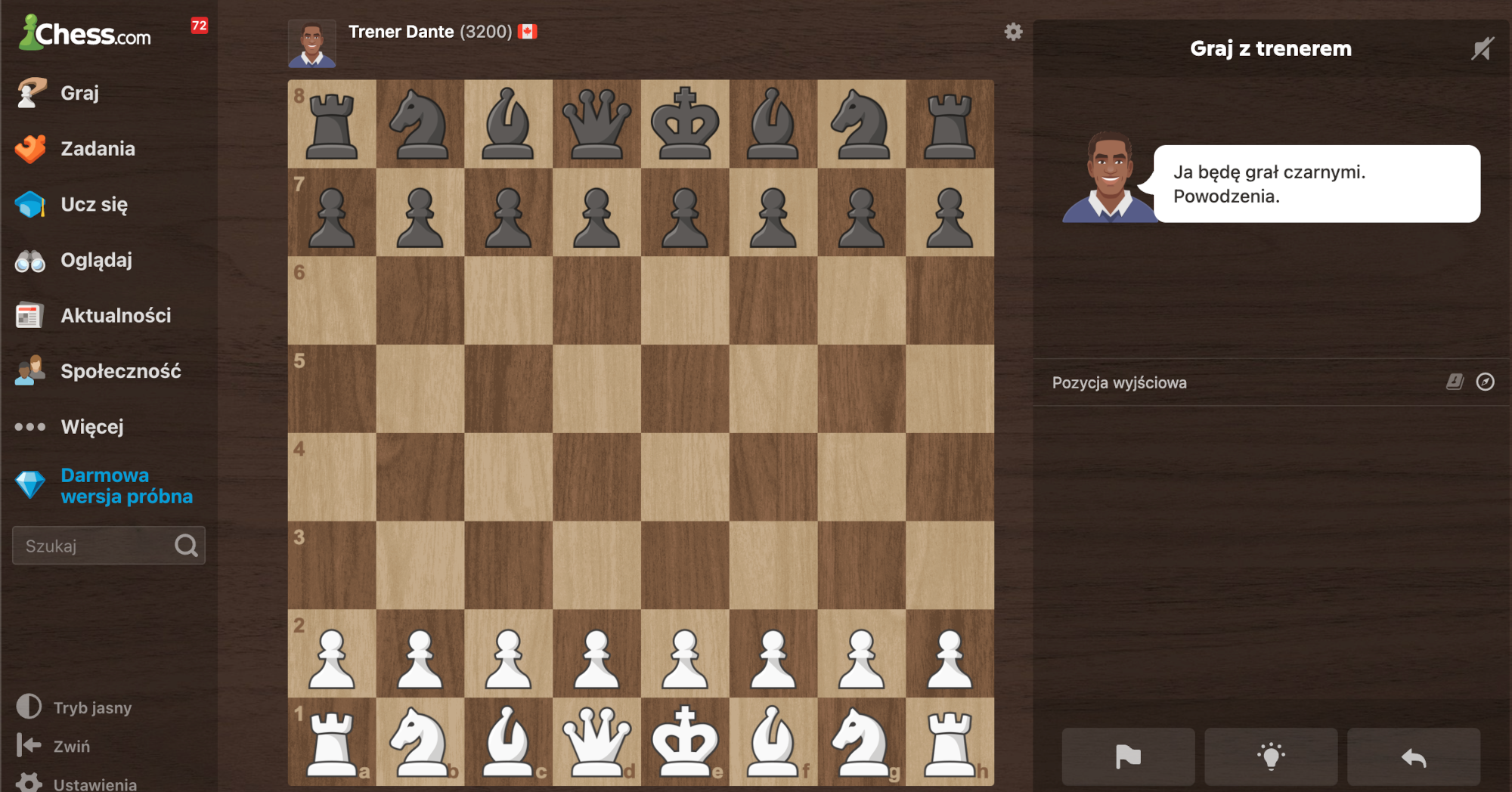The image size is (1512, 792).
Task: Click the Darmowa wersja próbna link
Action: (x=125, y=485)
